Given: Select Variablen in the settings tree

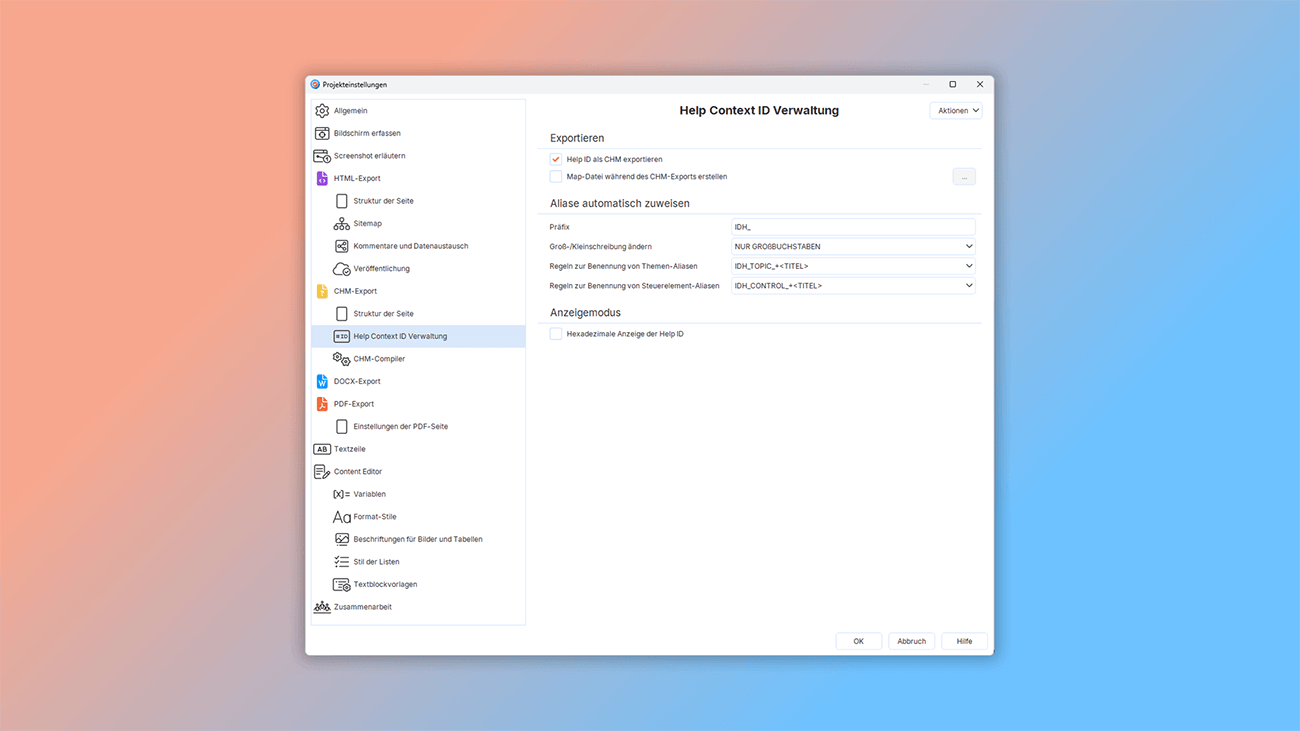Looking at the screenshot, I should click(x=369, y=494).
